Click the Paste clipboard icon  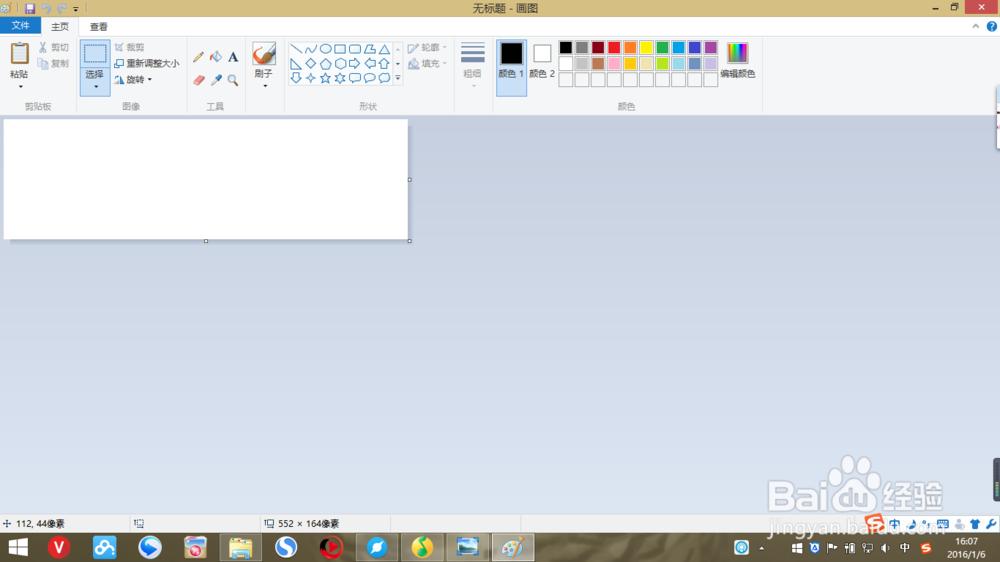point(19,54)
